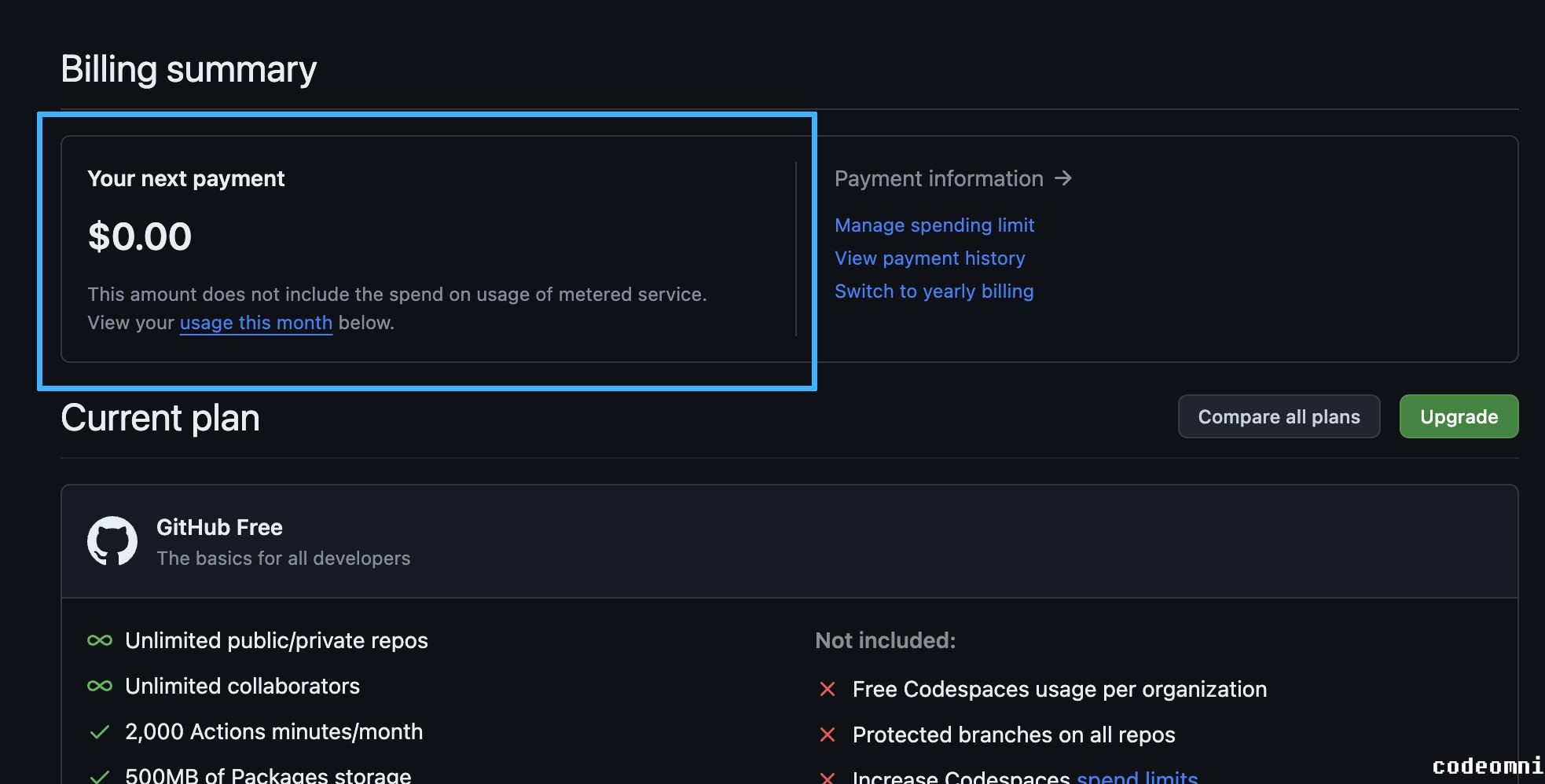Click the $0.00 next payment amount

pyautogui.click(x=140, y=237)
